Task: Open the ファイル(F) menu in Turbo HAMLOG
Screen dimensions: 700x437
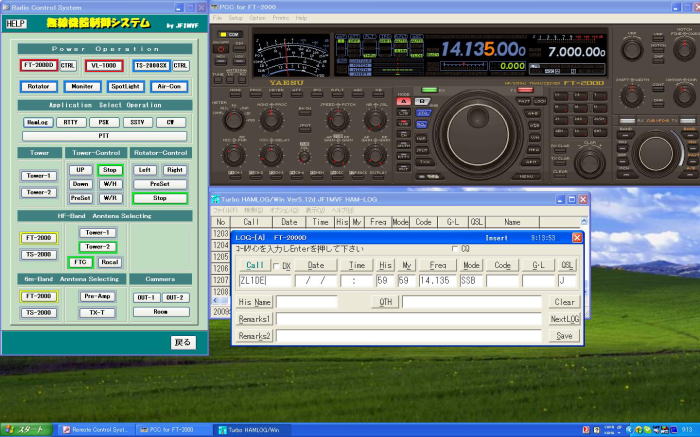Action: [225, 210]
